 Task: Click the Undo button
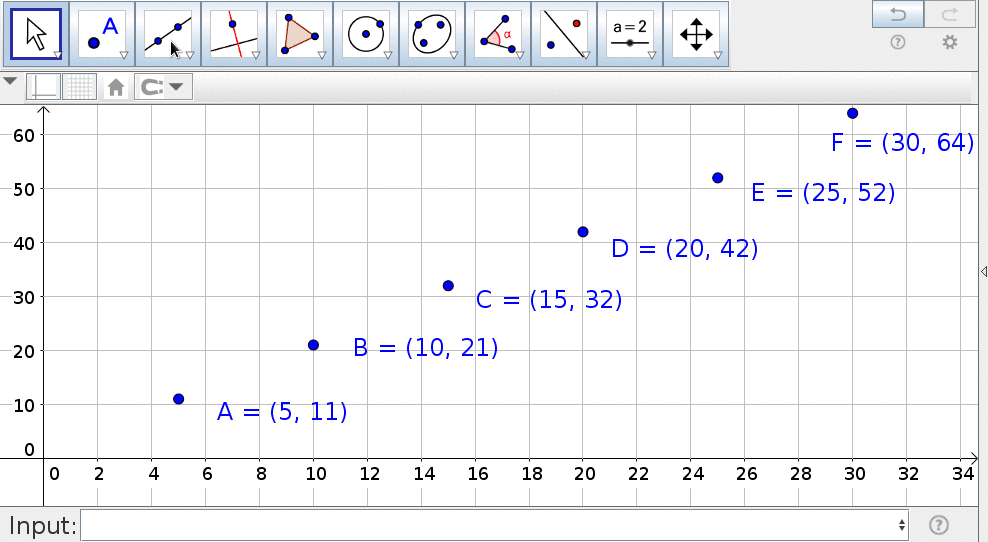click(897, 13)
